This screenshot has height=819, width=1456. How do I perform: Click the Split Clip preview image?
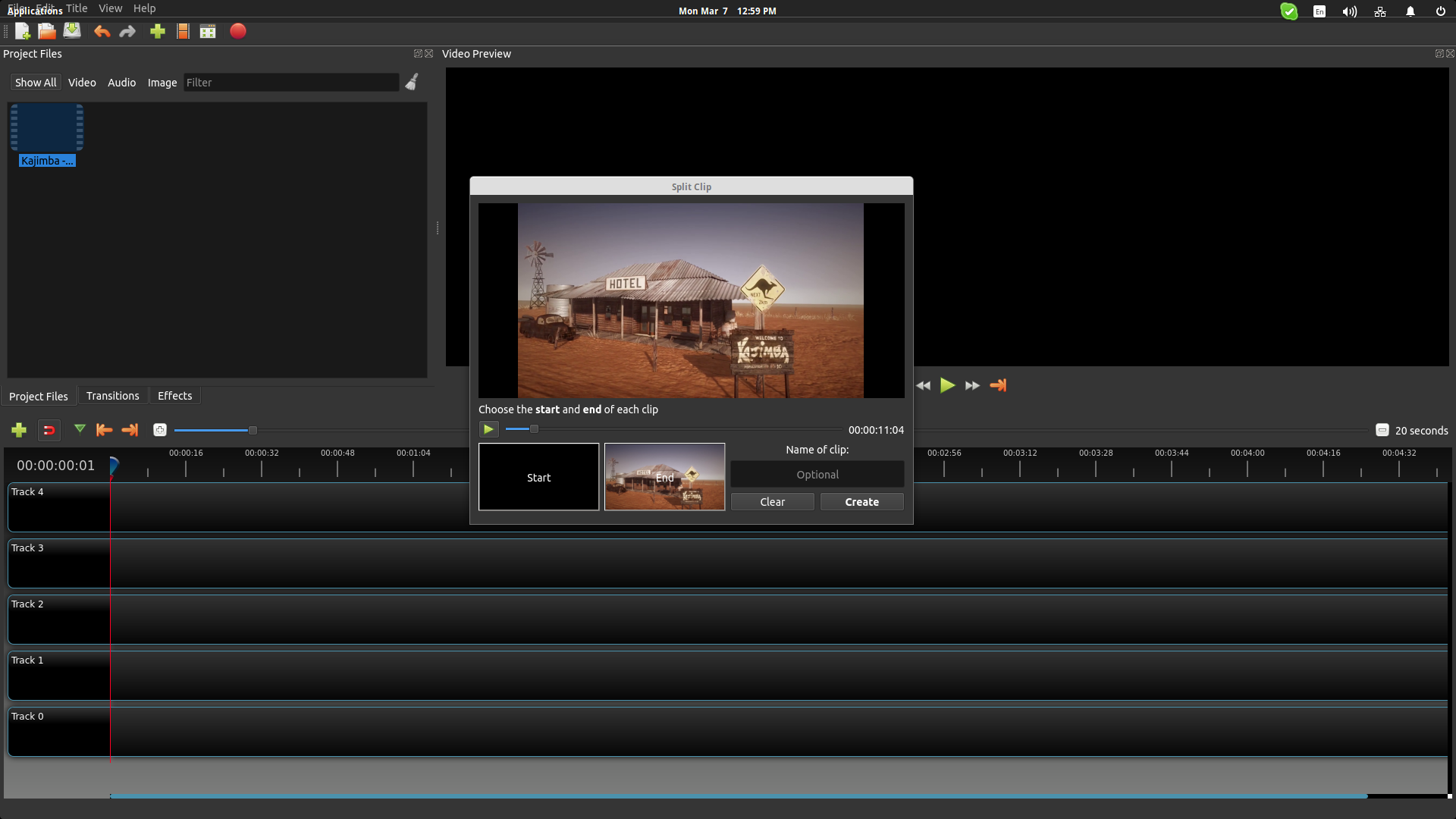(691, 300)
